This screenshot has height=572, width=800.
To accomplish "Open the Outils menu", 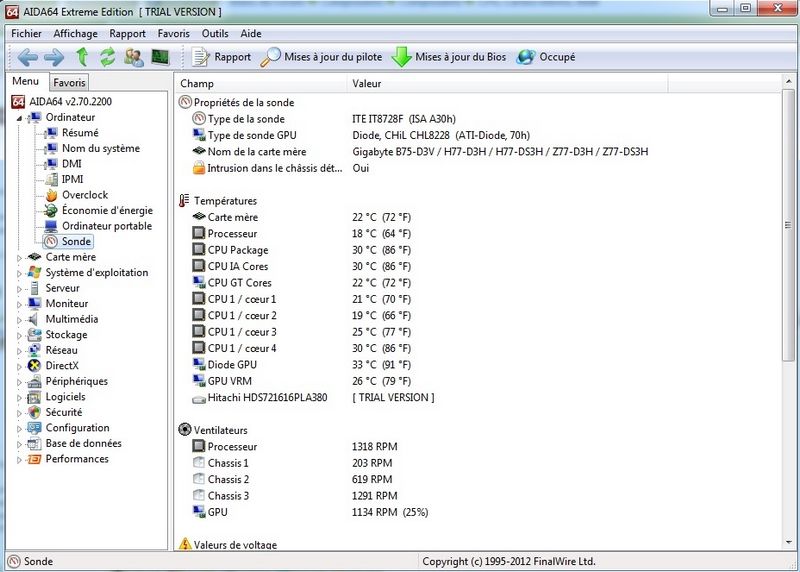I will [215, 34].
